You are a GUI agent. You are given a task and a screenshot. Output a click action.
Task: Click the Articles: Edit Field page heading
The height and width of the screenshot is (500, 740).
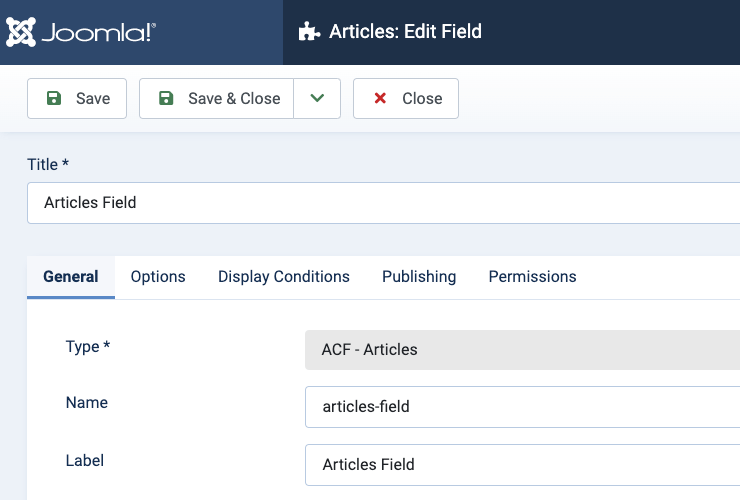point(405,32)
